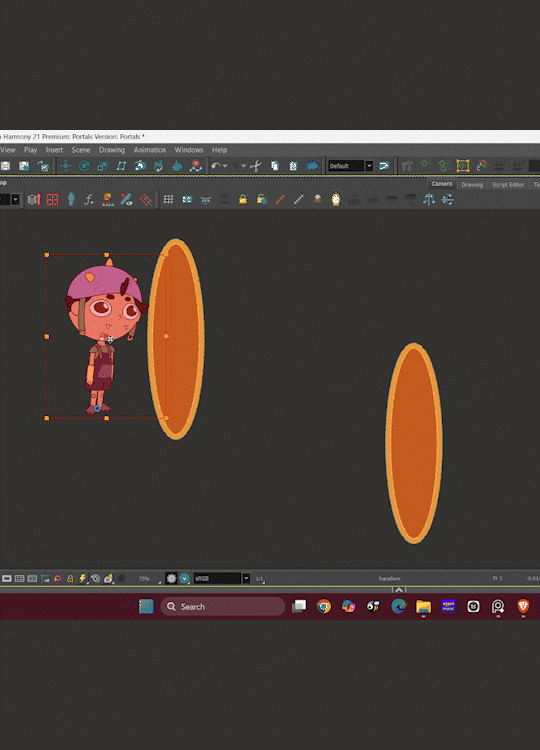Select the character with the pink helmet
Screen dimensions: 540x750
105,337
